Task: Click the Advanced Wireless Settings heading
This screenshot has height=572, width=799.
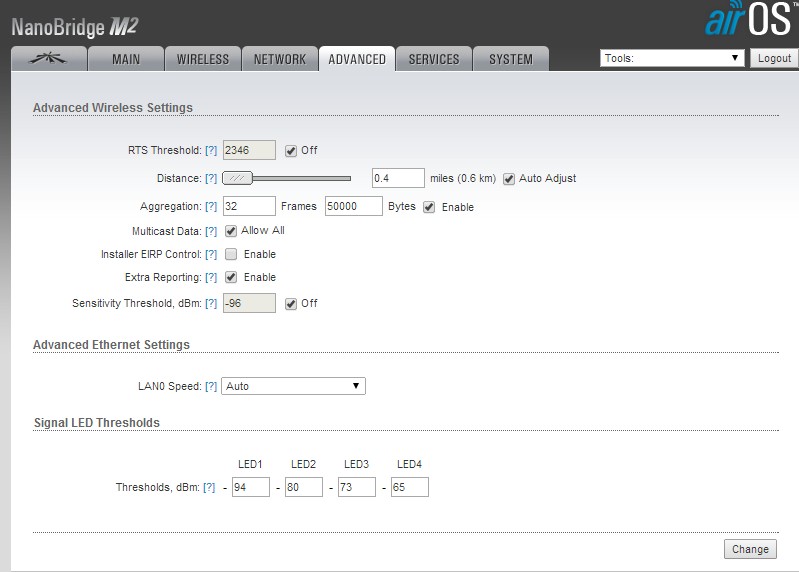Action: coord(113,107)
